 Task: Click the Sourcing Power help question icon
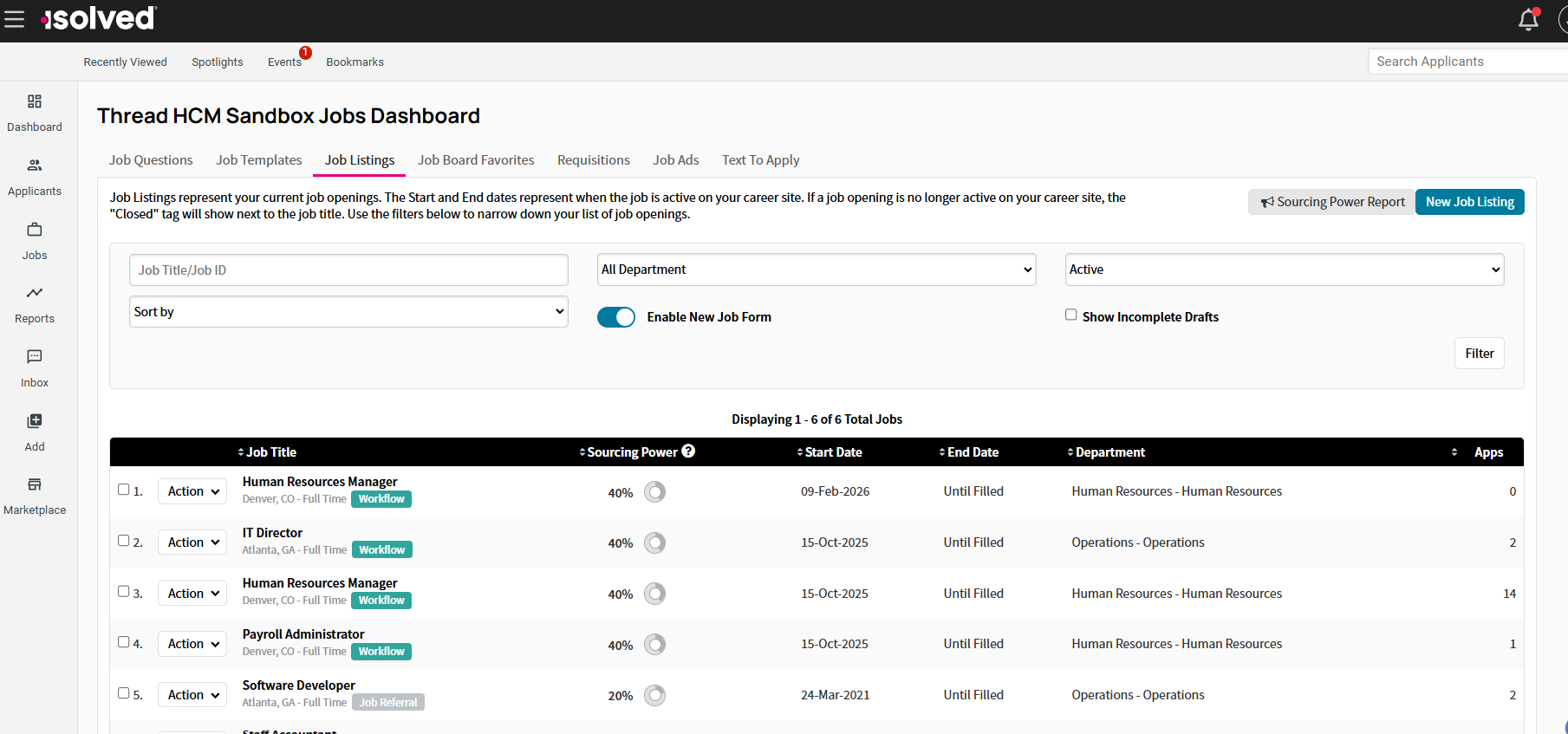(688, 451)
